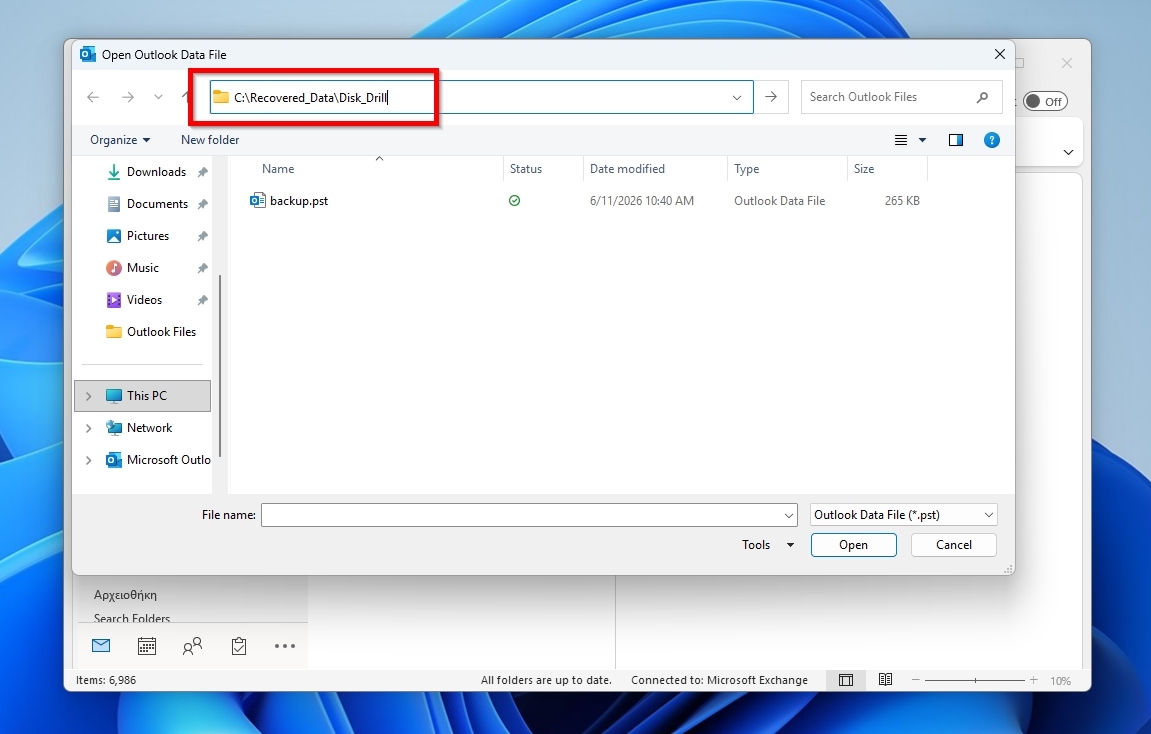1151x734 pixels.
Task: Zoom out with the minus button
Action: click(x=915, y=680)
